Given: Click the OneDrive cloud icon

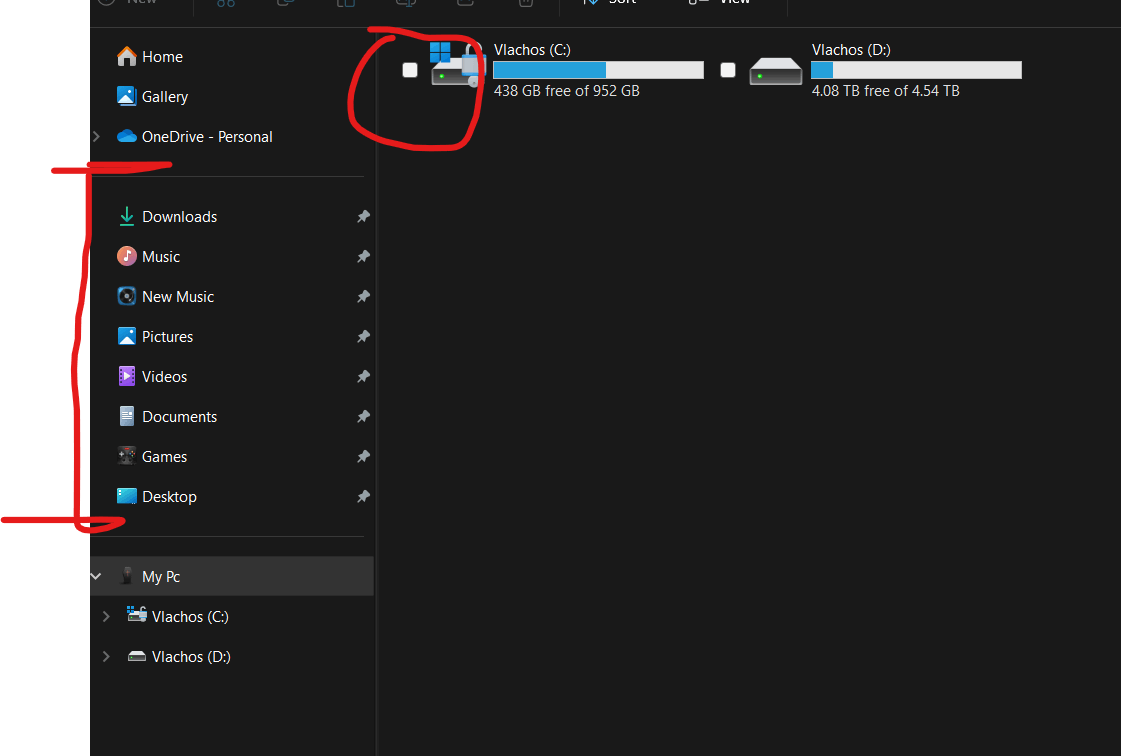Looking at the screenshot, I should [x=127, y=136].
